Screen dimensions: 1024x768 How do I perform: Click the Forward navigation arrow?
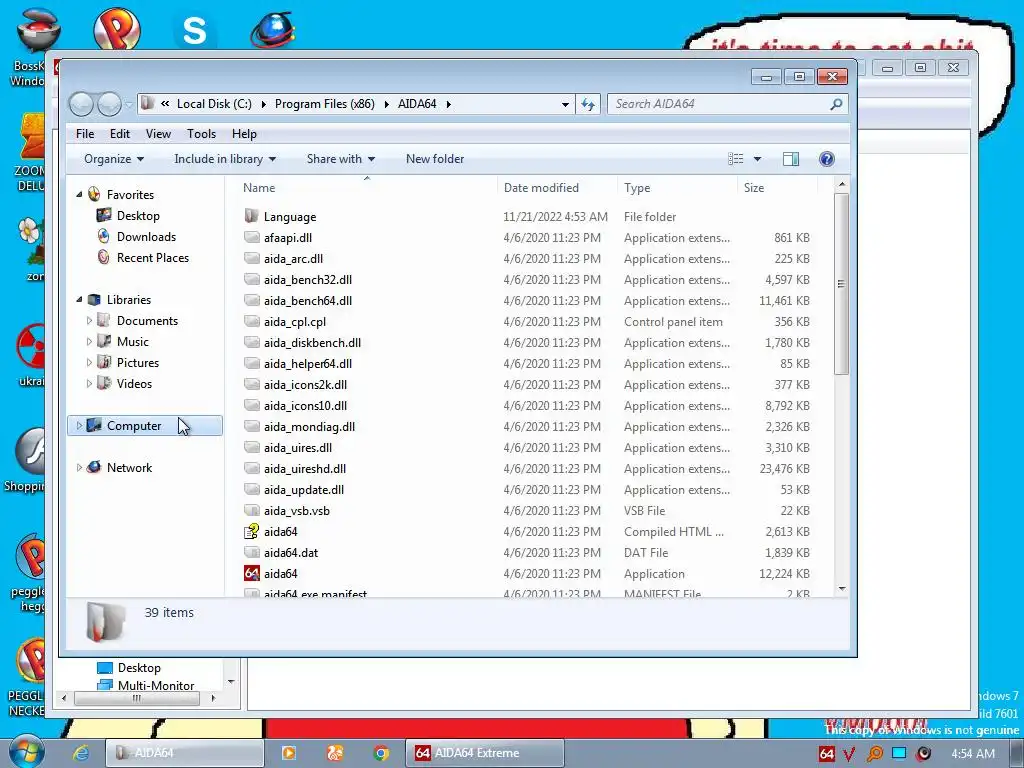tap(108, 104)
